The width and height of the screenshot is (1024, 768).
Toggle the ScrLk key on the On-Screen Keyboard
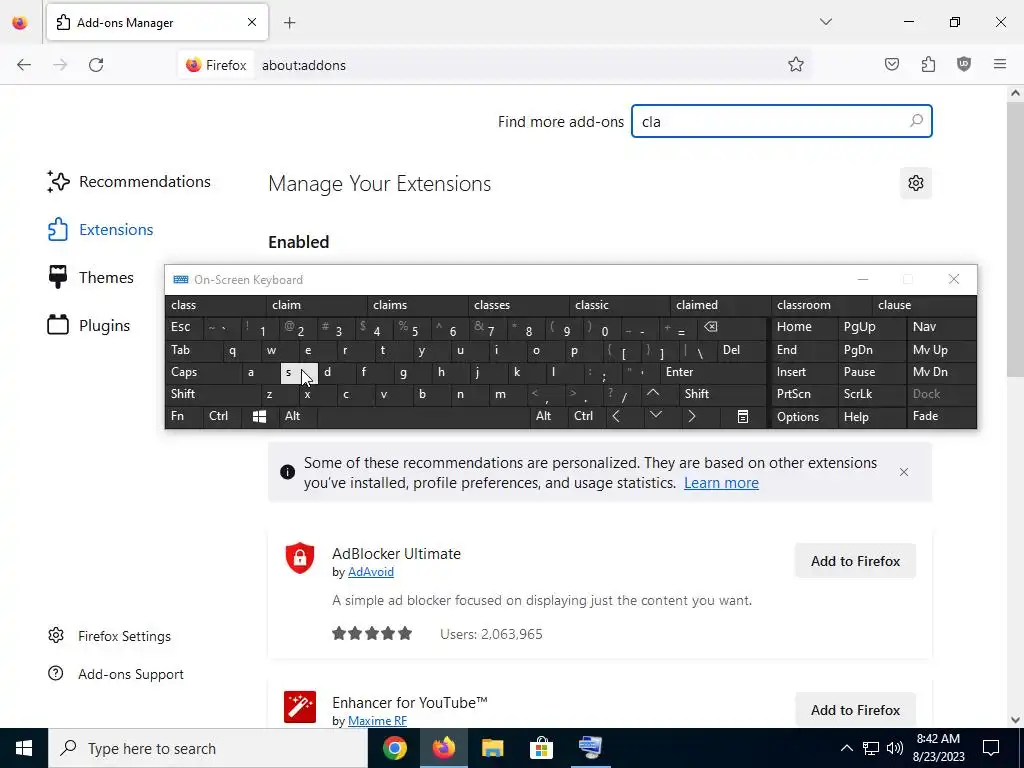[872, 394]
